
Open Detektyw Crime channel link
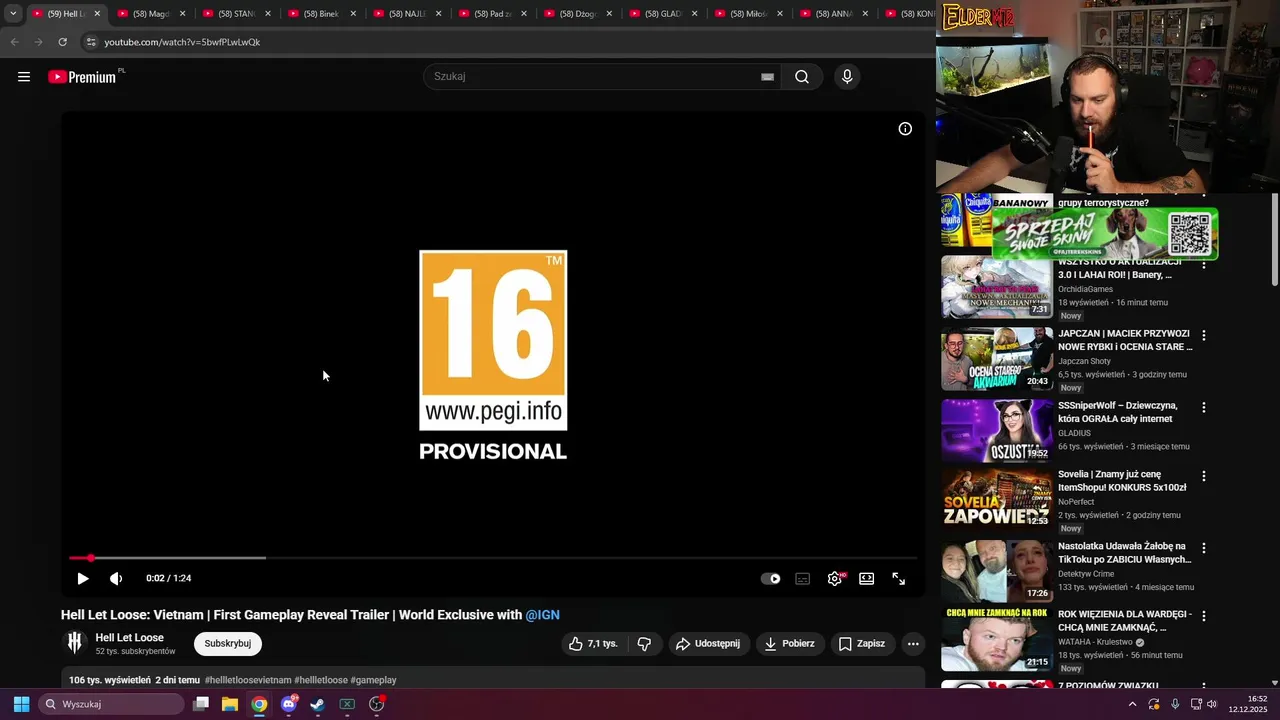click(1086, 574)
